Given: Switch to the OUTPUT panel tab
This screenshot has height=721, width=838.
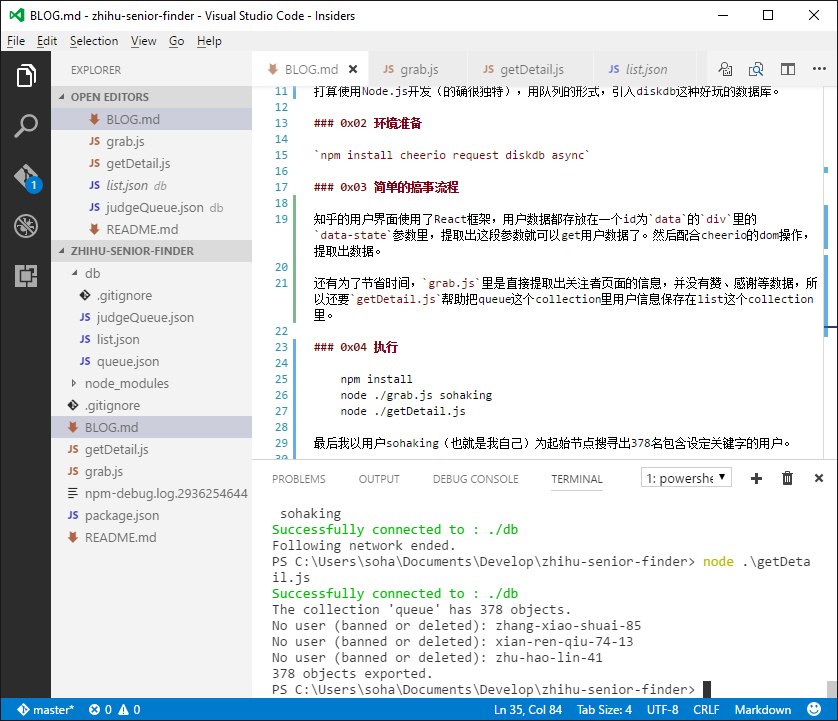Looking at the screenshot, I should coord(379,479).
